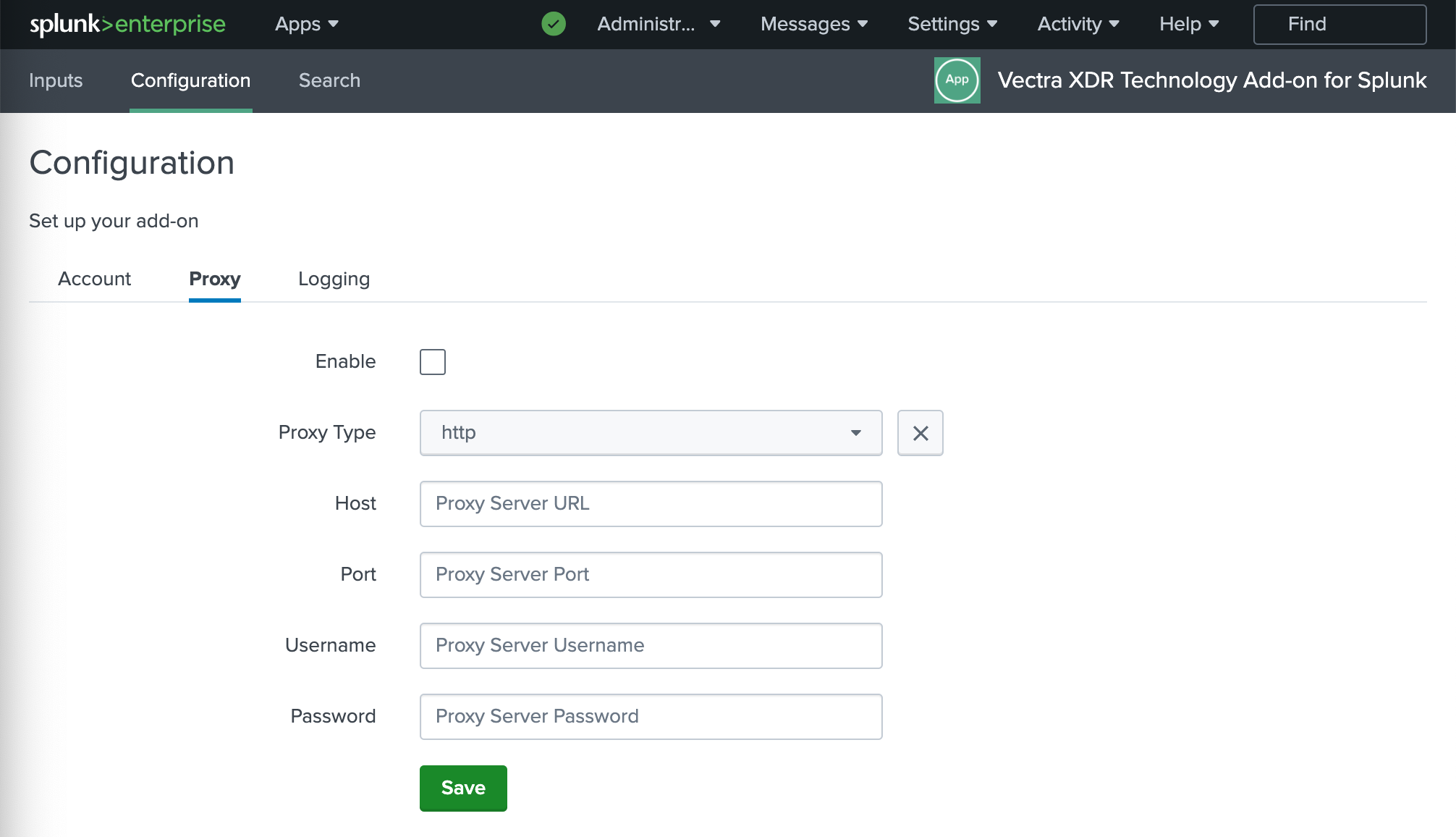1456x837 pixels.
Task: Select http in the Proxy Type selector
Action: 650,433
